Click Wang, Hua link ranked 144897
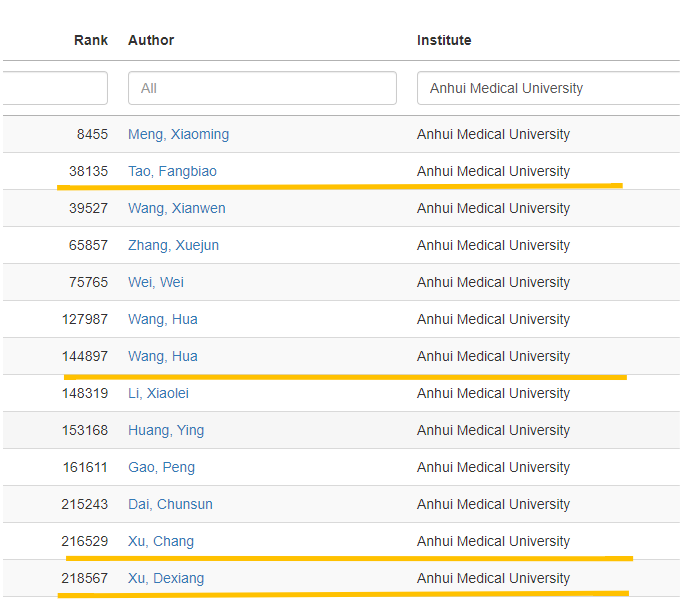Screen dimensions: 680x599 coord(162,356)
